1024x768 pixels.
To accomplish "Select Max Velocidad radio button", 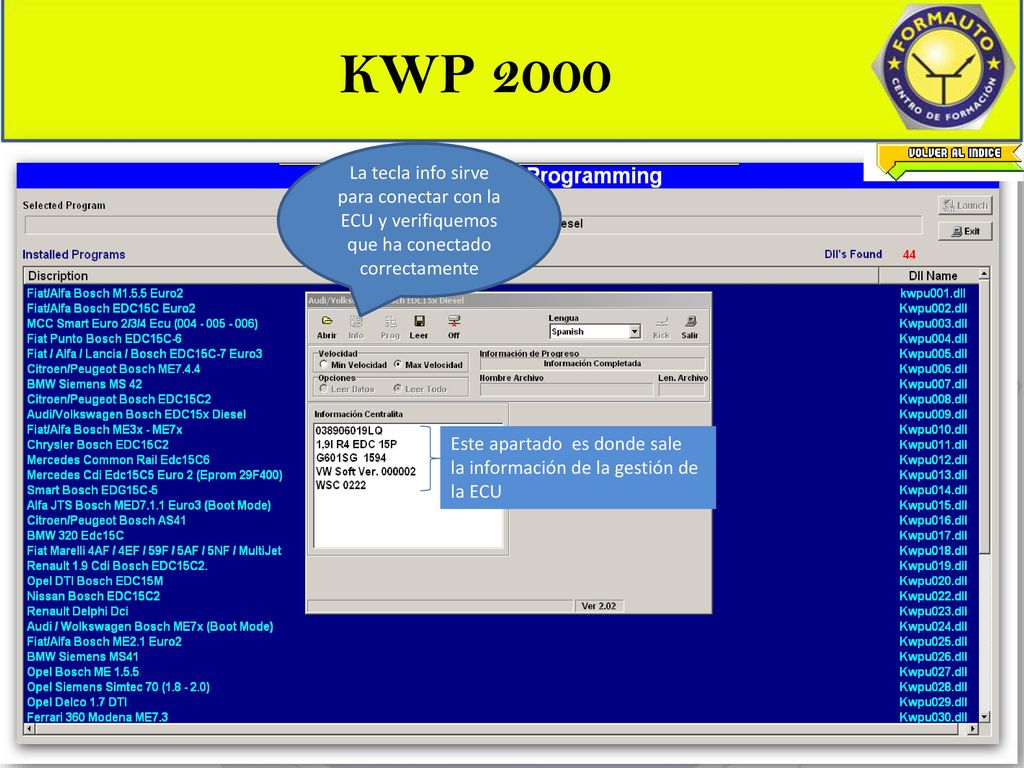I will pyautogui.click(x=398, y=364).
